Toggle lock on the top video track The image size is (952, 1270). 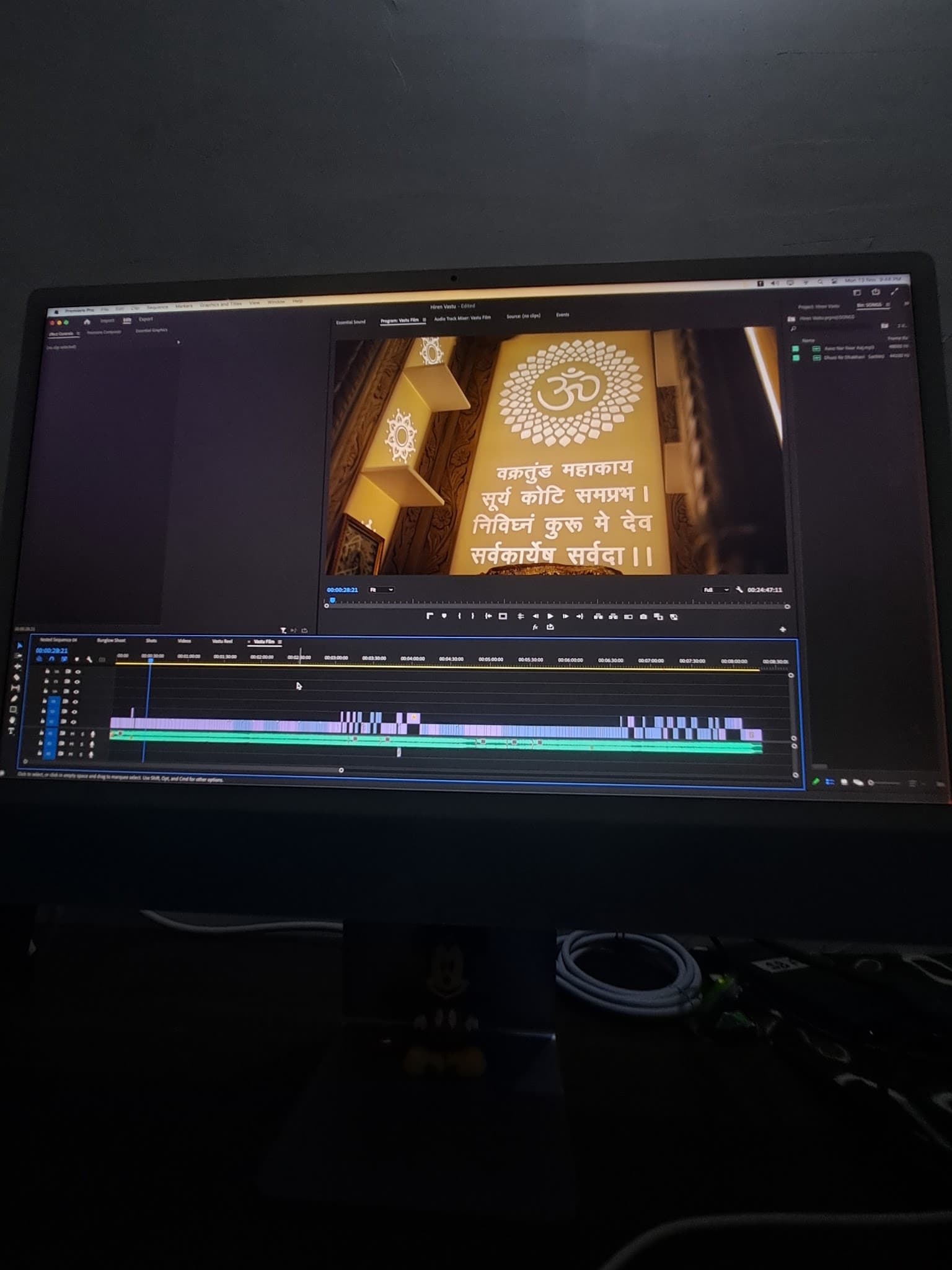tap(47, 672)
